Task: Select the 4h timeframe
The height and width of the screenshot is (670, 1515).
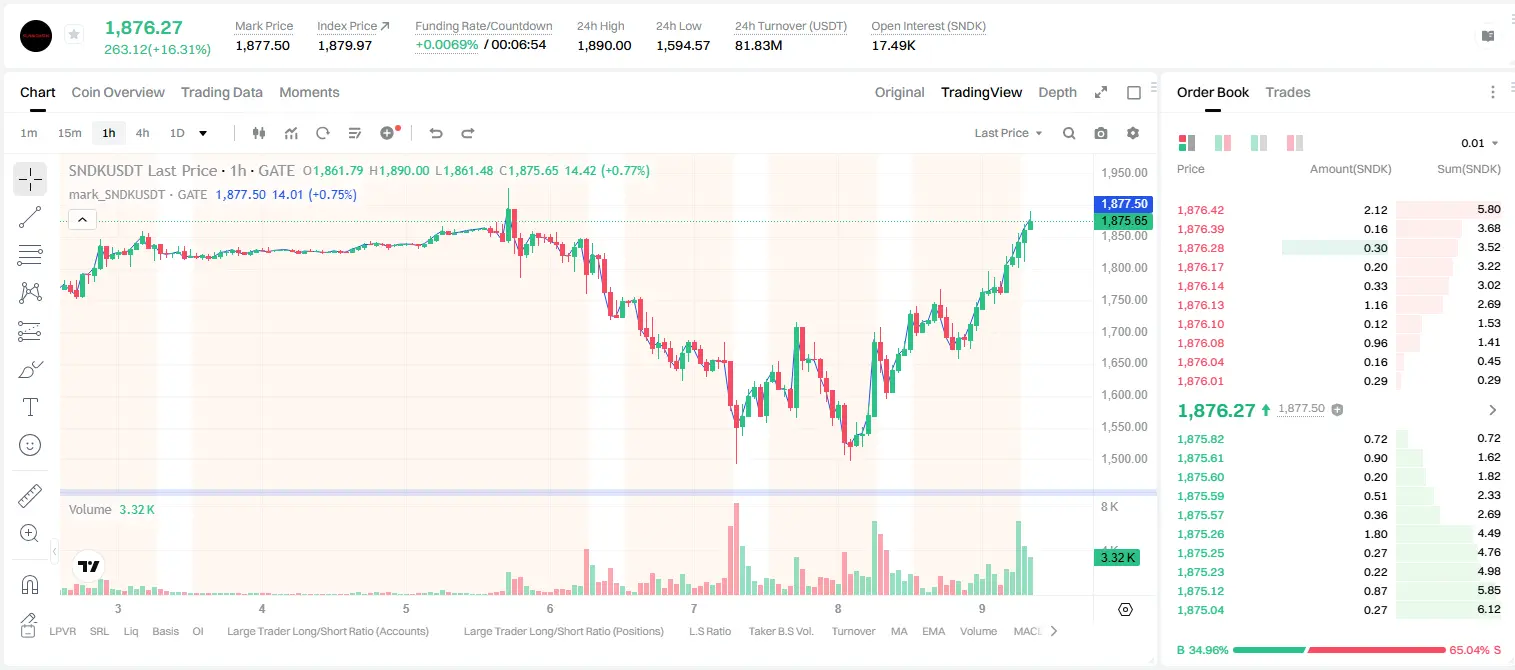Action: pyautogui.click(x=142, y=133)
